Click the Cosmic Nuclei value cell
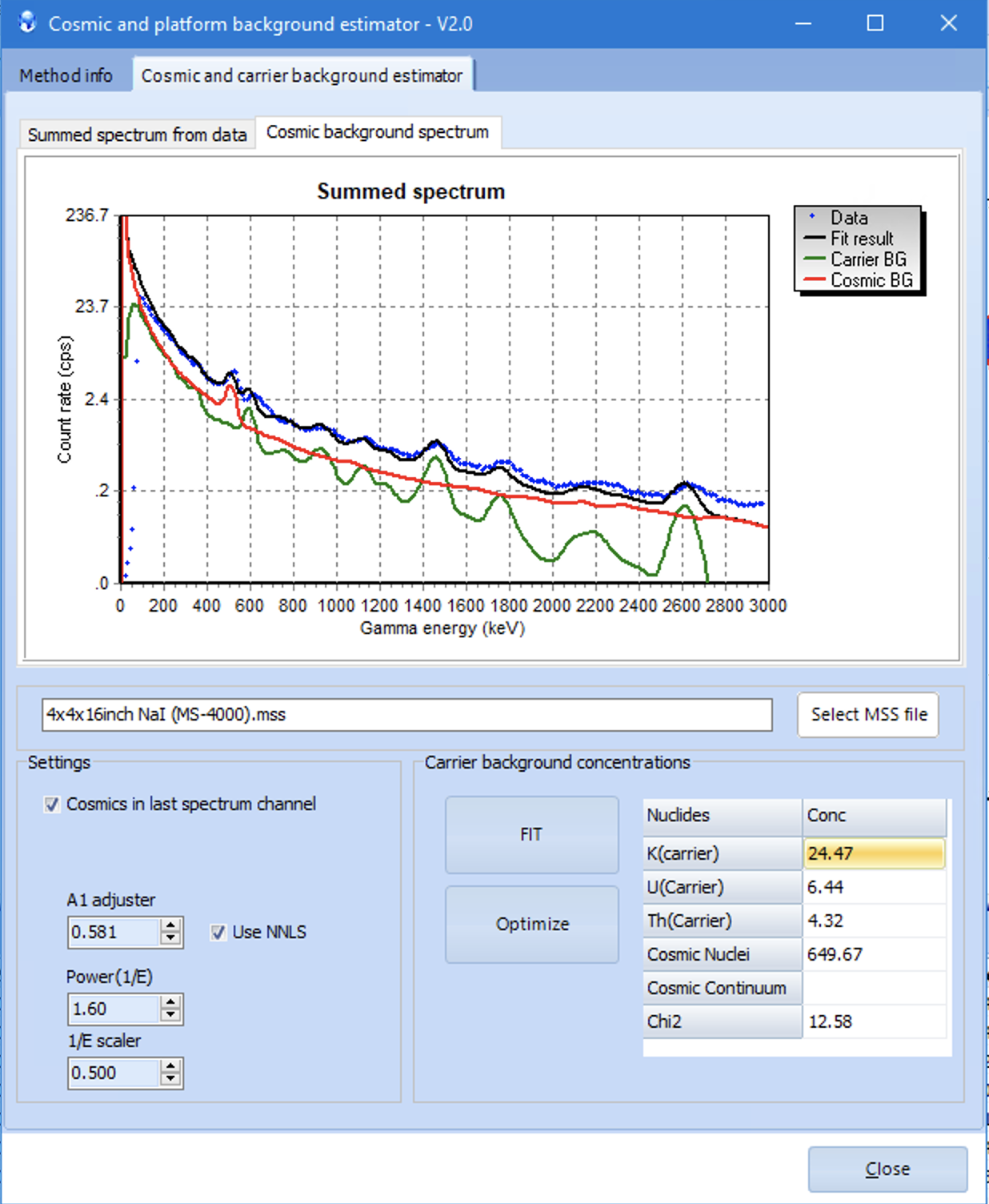Image resolution: width=989 pixels, height=1204 pixels. [x=873, y=954]
